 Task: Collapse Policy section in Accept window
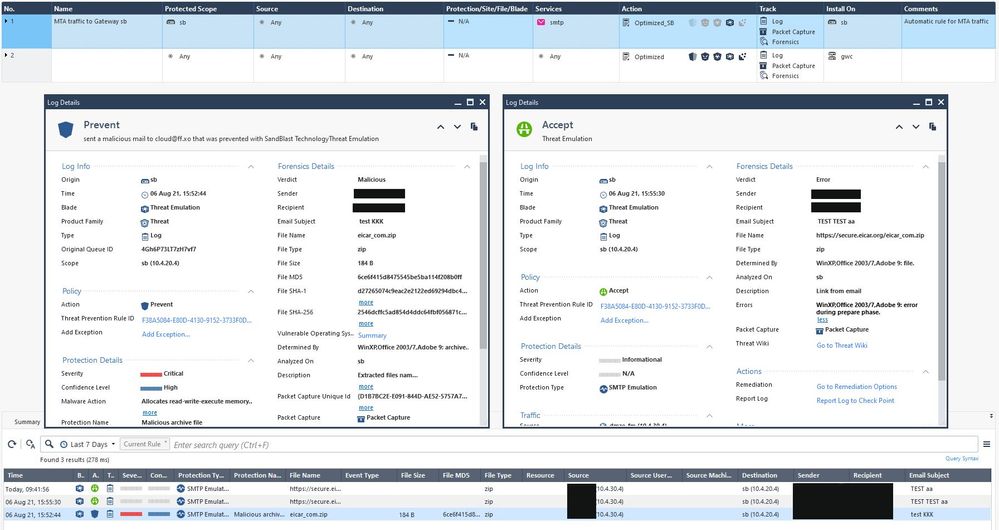[x=709, y=277]
